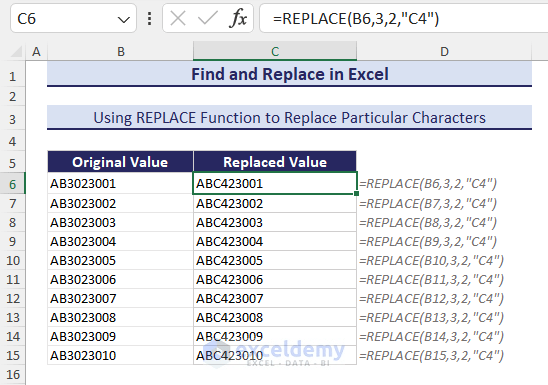548x385 pixels.
Task: Select column A header
Action: [36, 52]
